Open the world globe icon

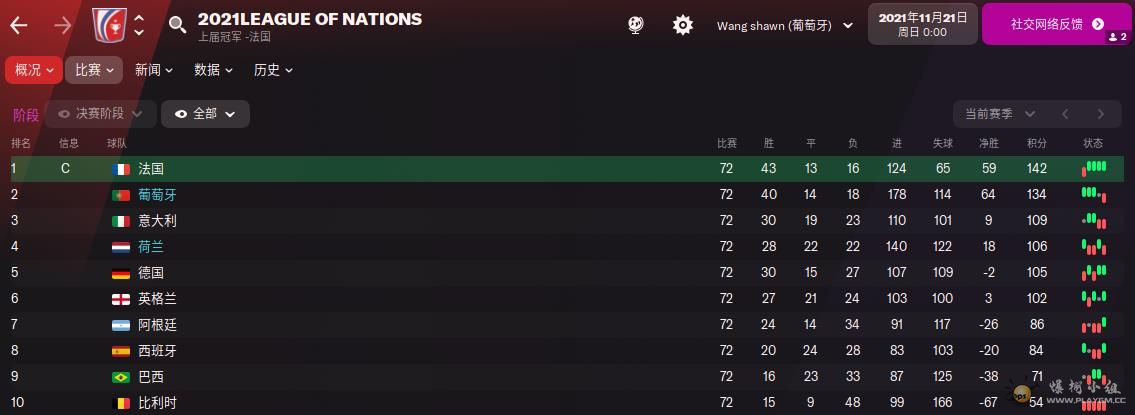(635, 25)
